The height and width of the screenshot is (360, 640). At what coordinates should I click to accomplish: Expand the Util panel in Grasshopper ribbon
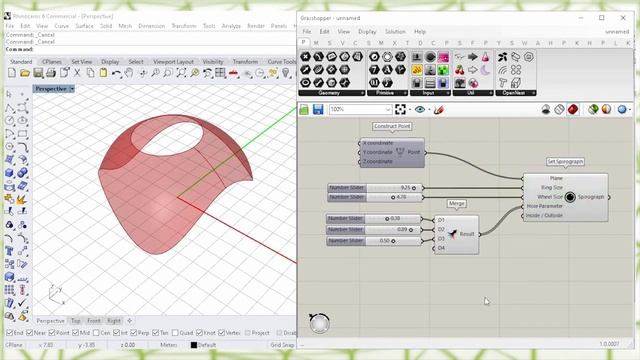(x=491, y=93)
